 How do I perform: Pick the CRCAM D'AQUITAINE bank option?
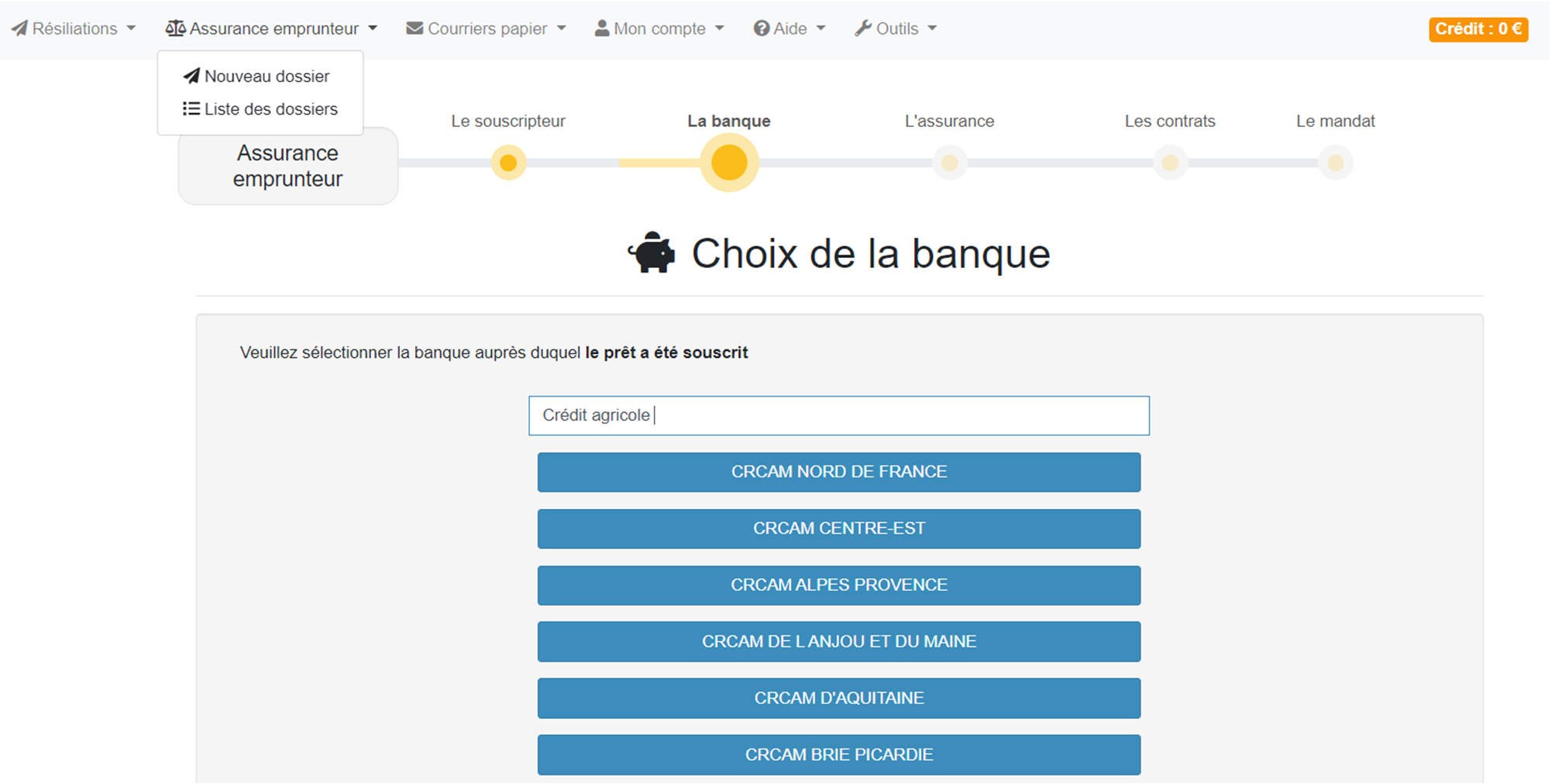(838, 698)
